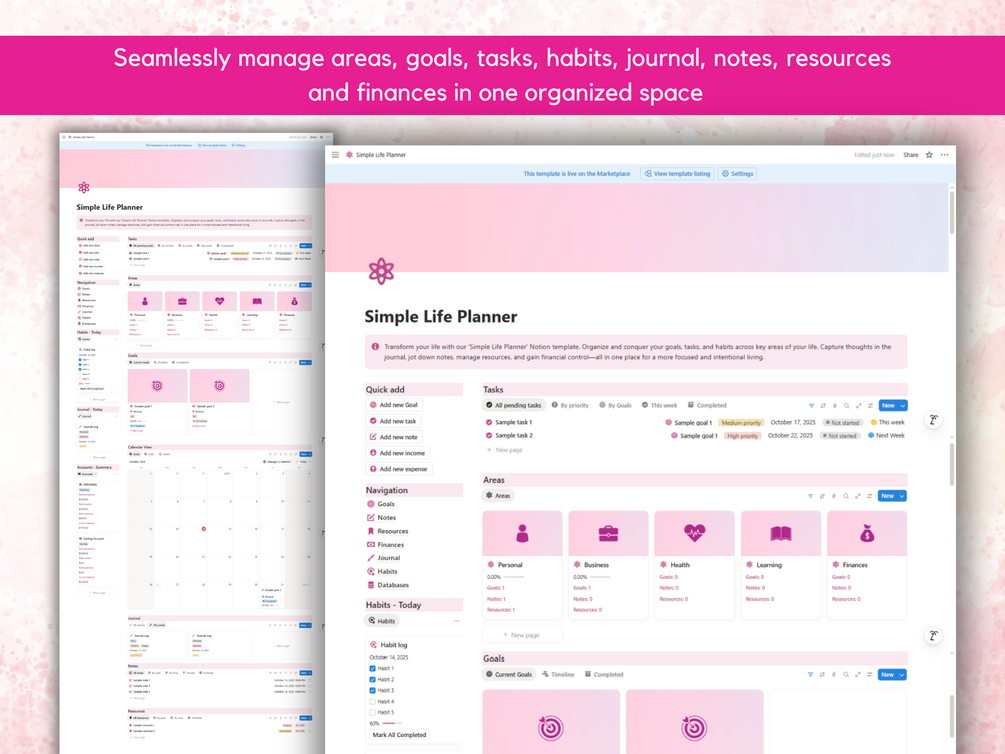
Task: Click the heart pulse icon on Health card
Action: 694,532
